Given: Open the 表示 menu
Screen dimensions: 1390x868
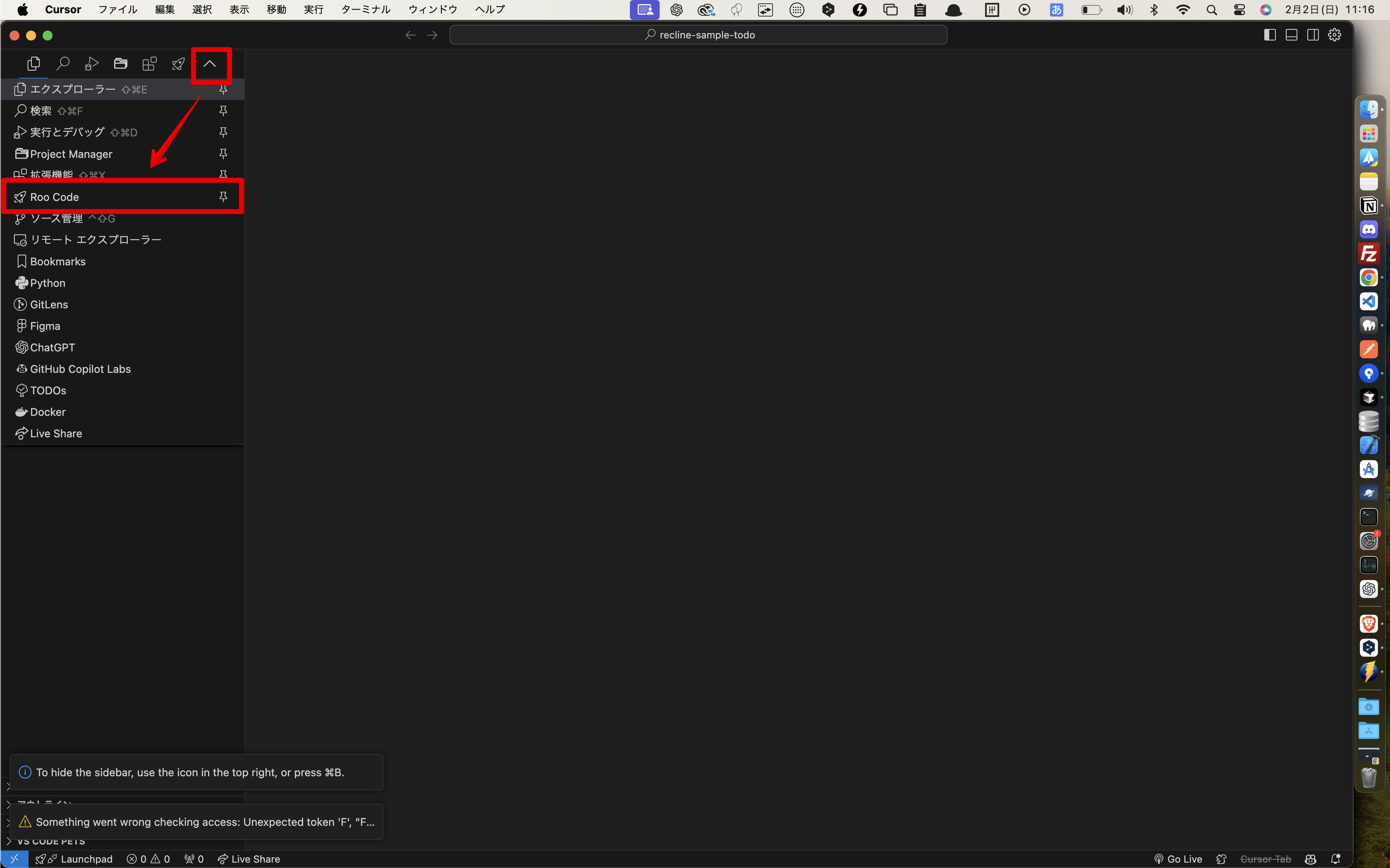Looking at the screenshot, I should click(239, 9).
